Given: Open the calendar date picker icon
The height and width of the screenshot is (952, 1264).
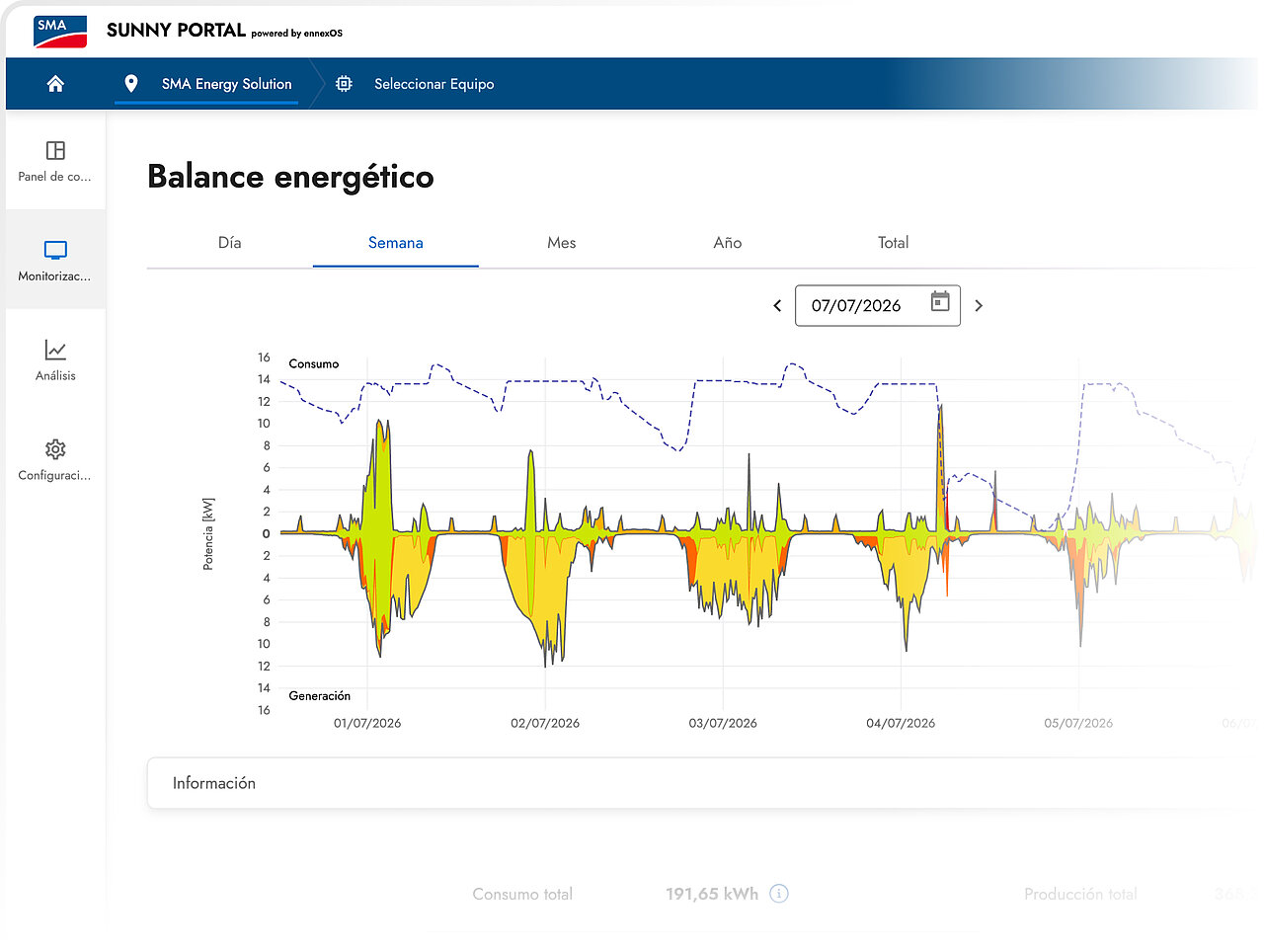Looking at the screenshot, I should (940, 302).
